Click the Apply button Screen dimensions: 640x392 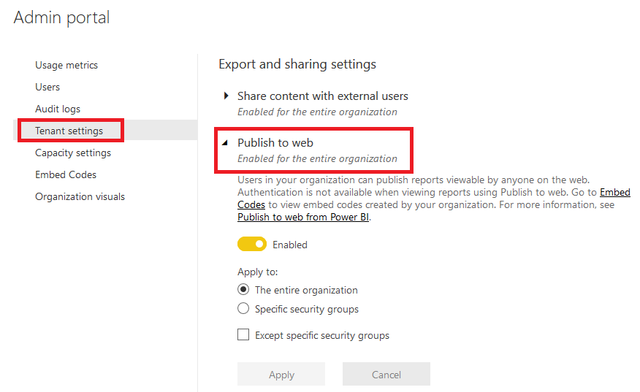(x=281, y=374)
